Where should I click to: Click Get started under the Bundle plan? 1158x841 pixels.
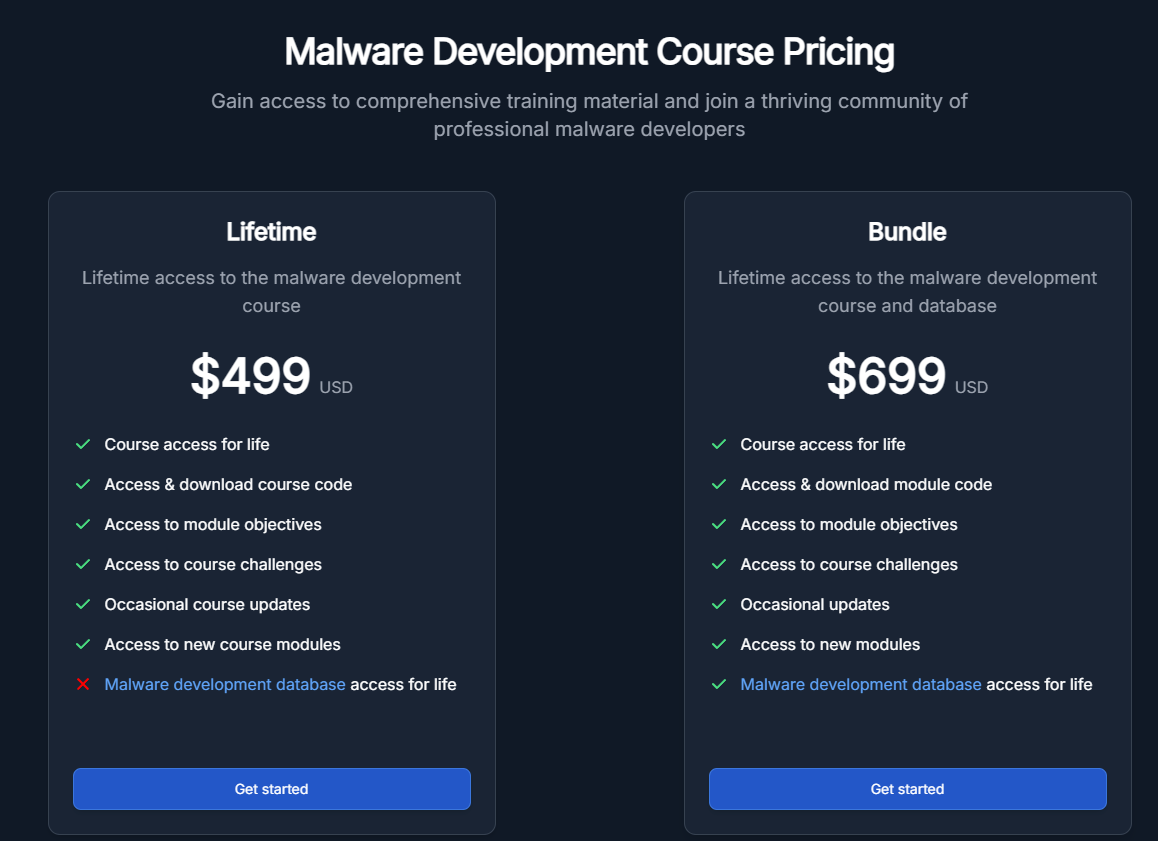click(907, 789)
